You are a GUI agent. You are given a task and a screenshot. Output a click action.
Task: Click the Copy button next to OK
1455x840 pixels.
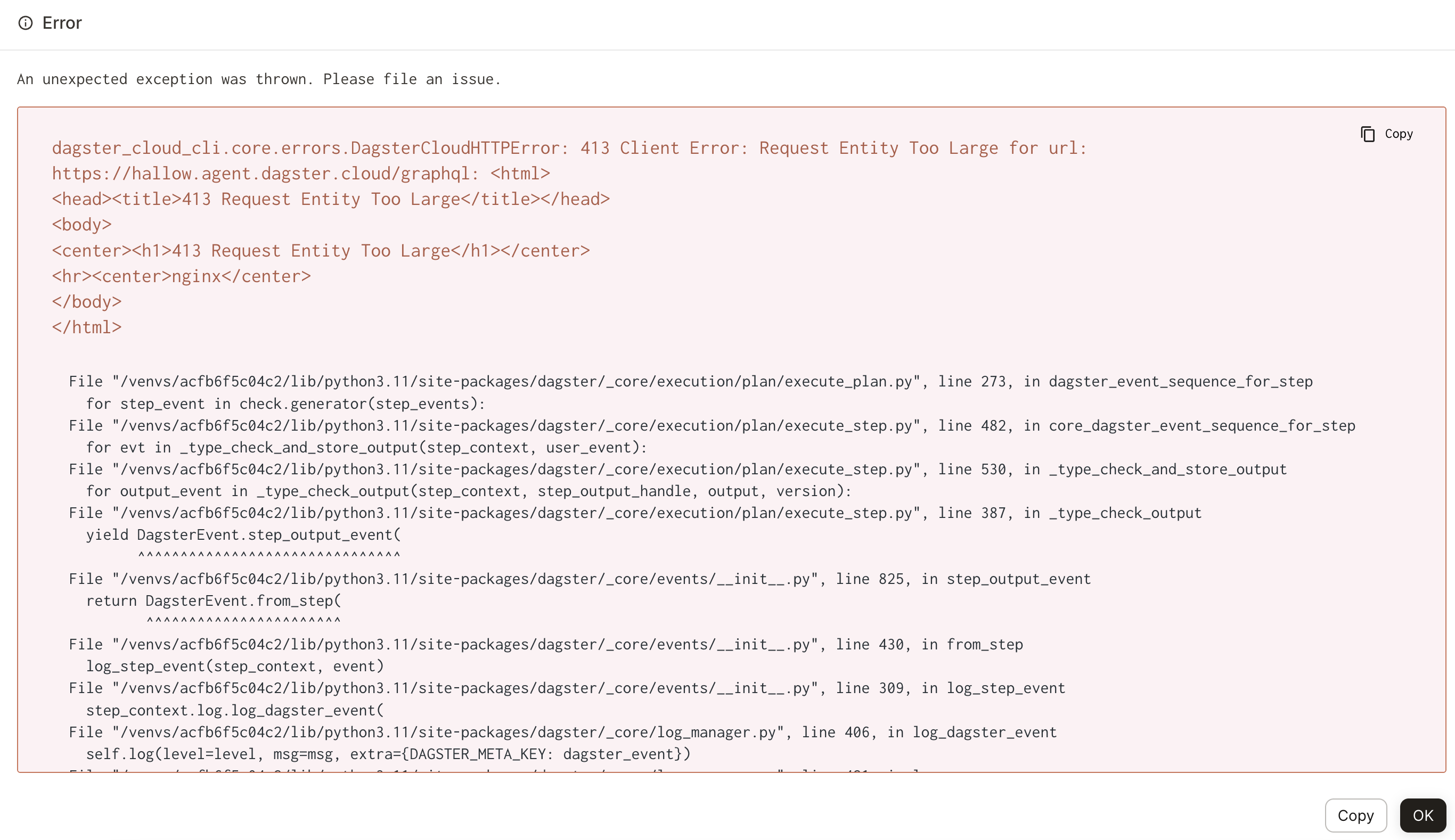click(1355, 815)
